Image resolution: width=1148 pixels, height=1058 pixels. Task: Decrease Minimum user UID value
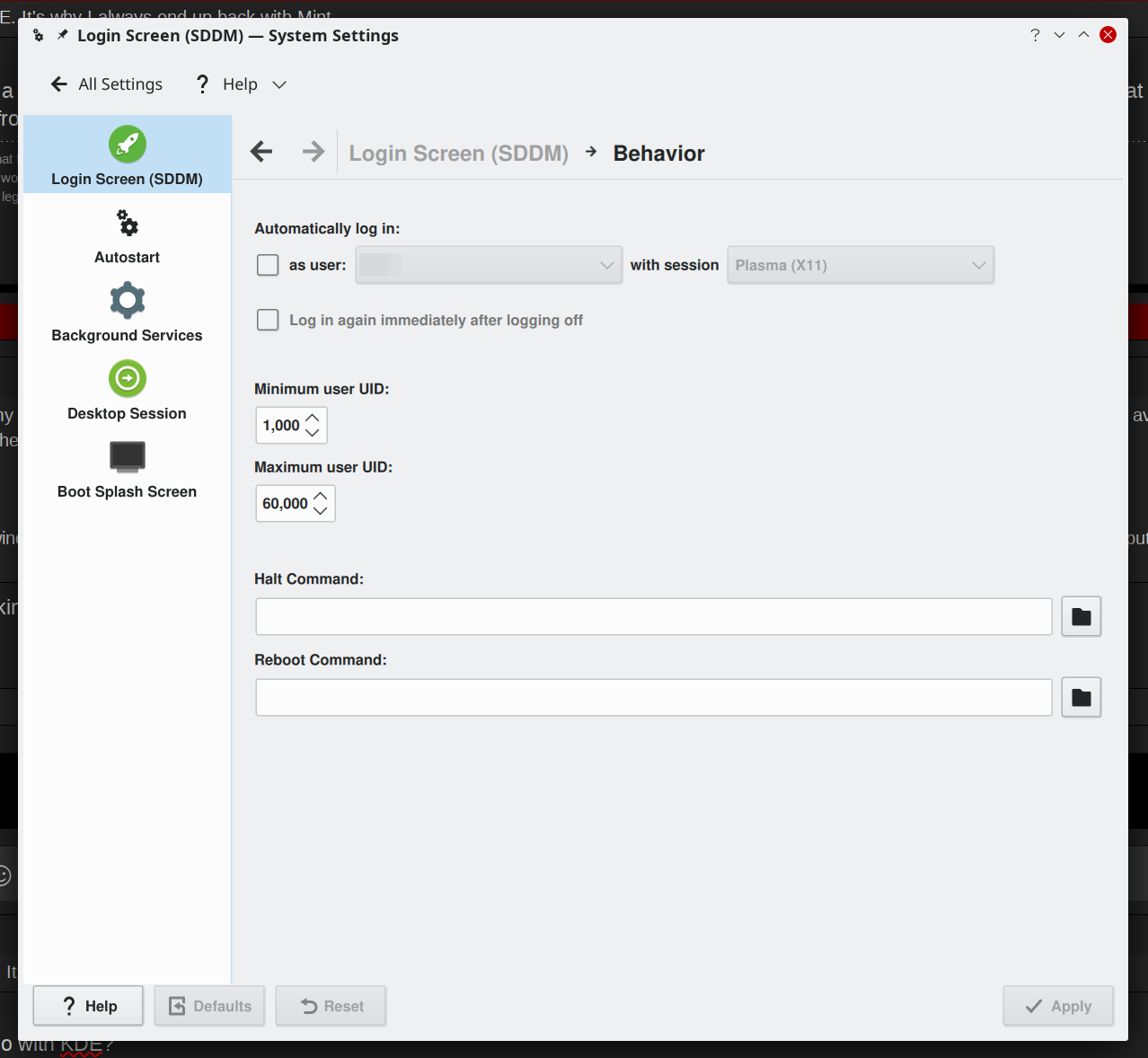tap(313, 432)
